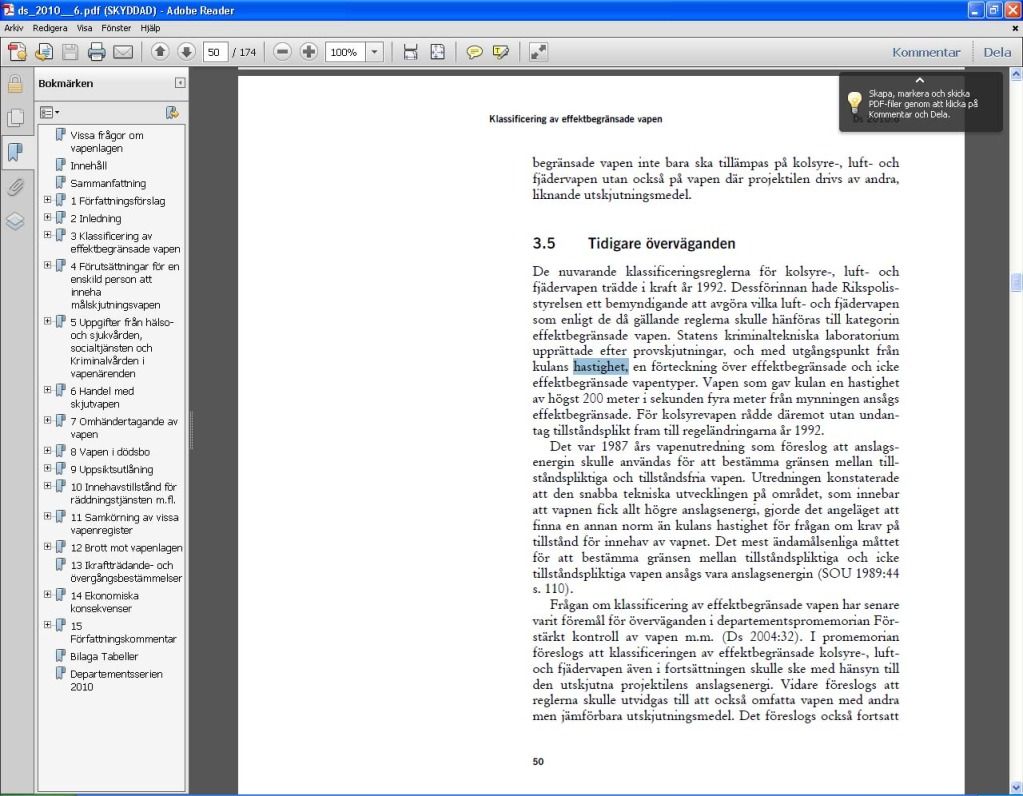Select the Highlight text tool
Screen dimensions: 1023x796
click(500, 52)
